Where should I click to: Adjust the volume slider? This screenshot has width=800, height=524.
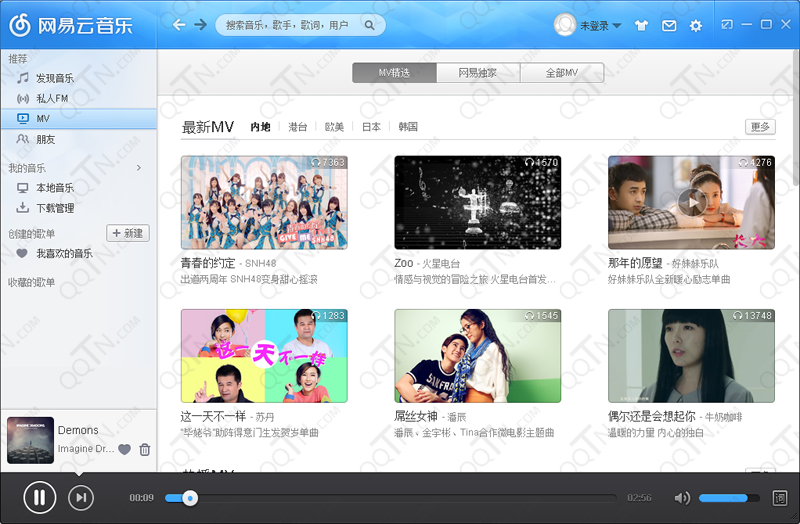729,498
